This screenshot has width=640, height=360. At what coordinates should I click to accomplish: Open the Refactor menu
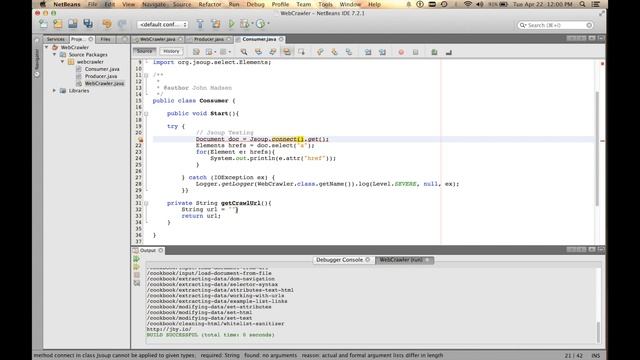210,4
